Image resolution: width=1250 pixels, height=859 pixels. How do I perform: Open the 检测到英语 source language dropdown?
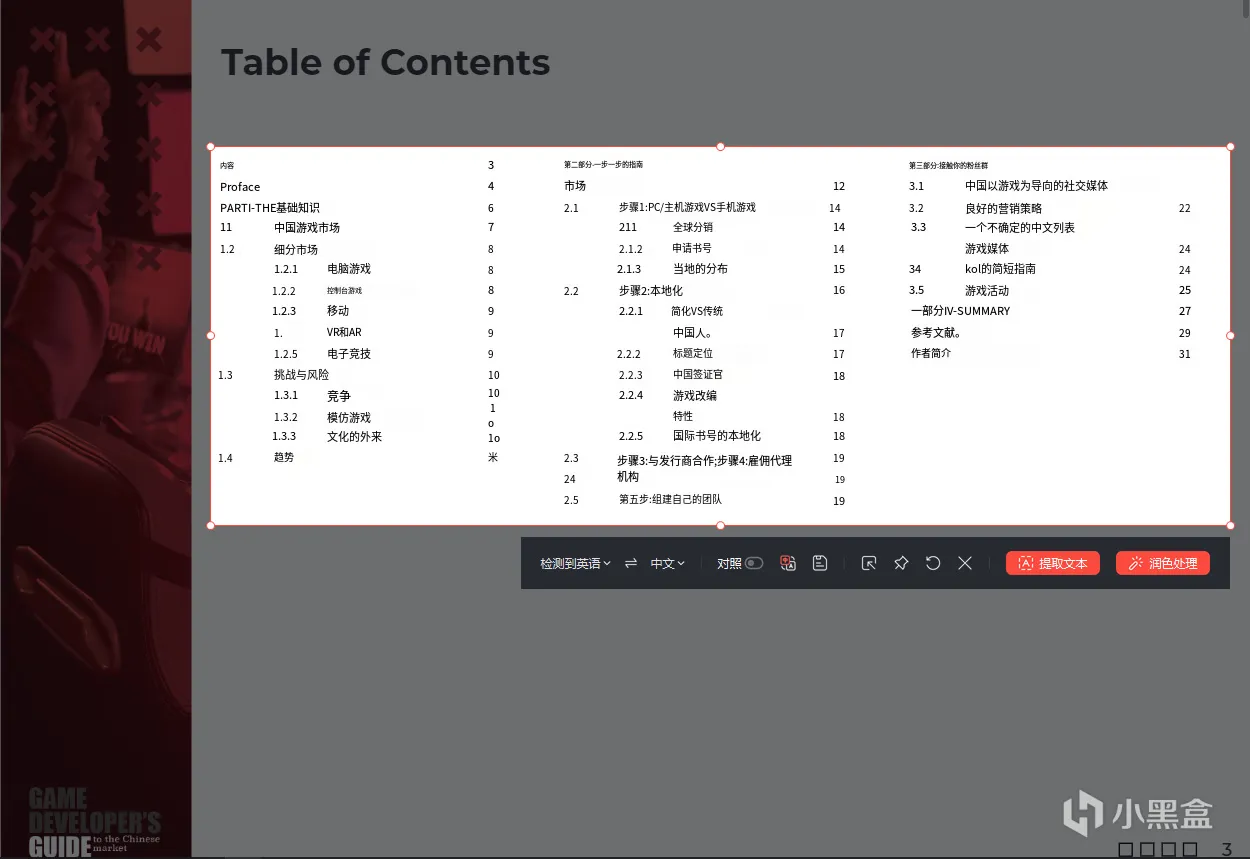pyautogui.click(x=575, y=563)
